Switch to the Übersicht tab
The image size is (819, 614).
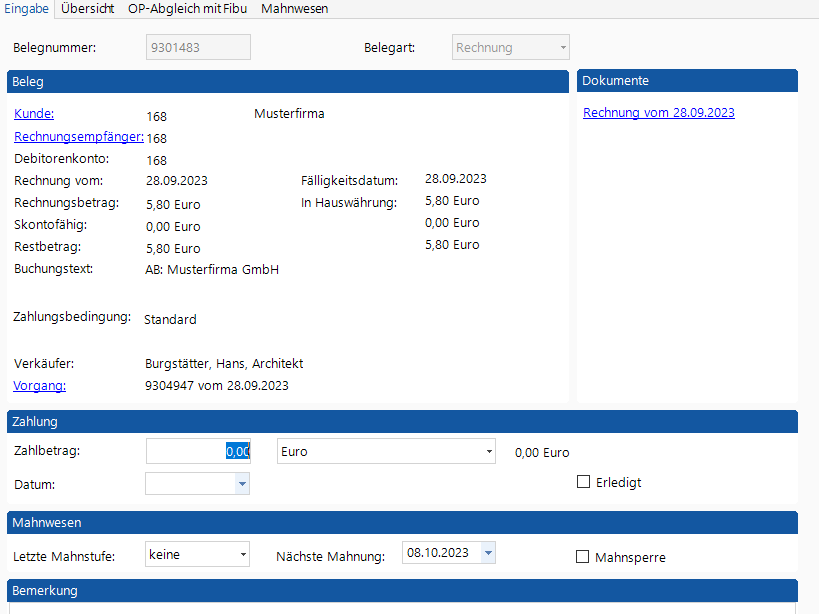click(88, 8)
